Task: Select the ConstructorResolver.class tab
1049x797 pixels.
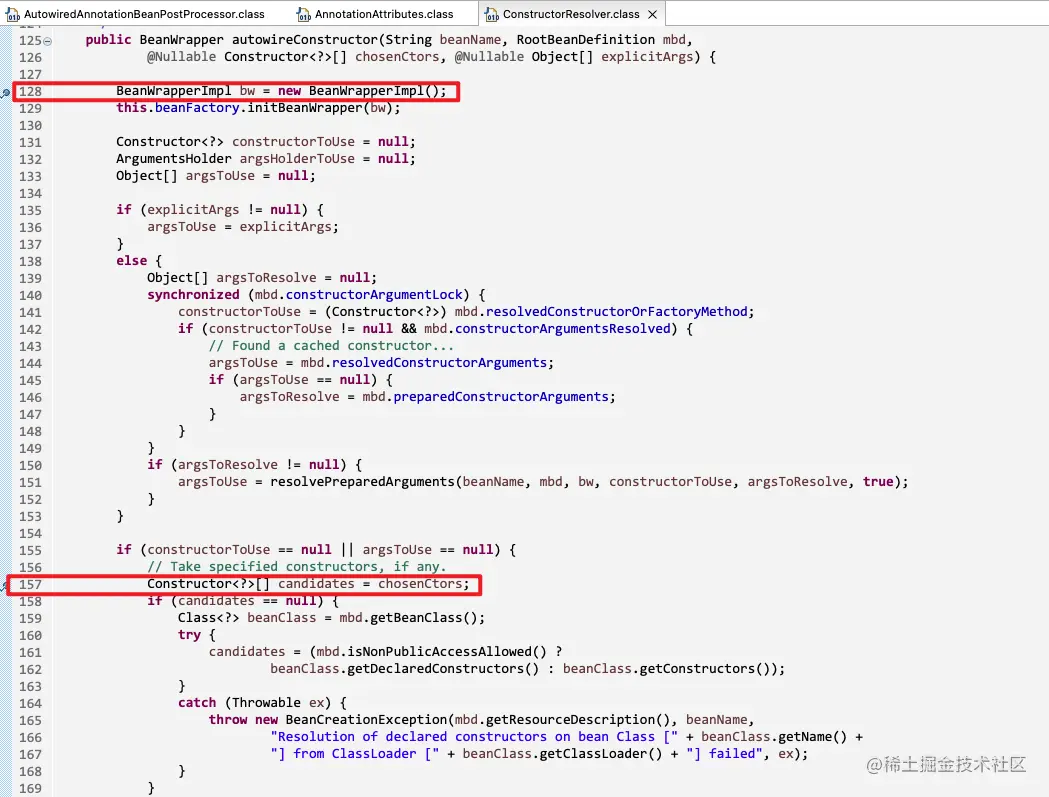Action: click(x=571, y=14)
